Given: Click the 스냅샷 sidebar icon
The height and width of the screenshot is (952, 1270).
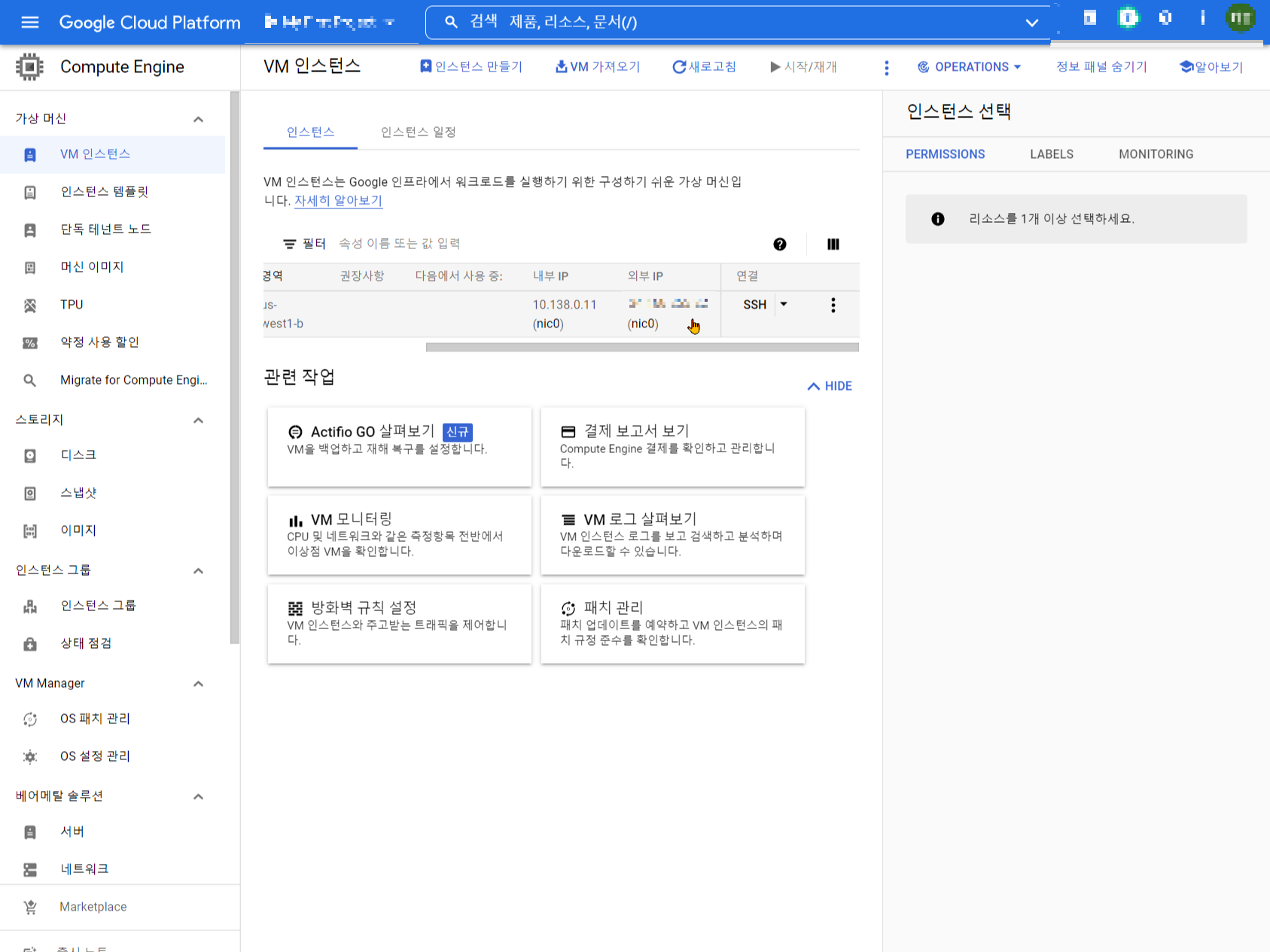Looking at the screenshot, I should [30, 494].
